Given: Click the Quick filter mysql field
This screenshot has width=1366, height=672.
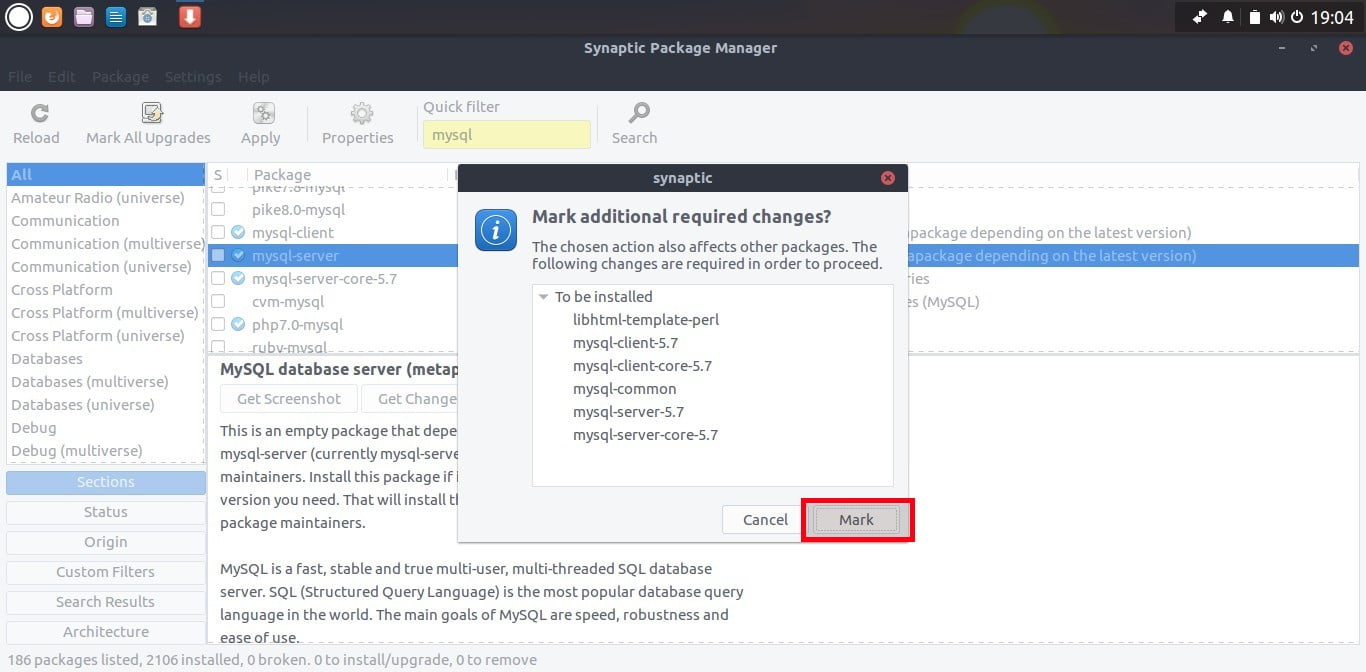Looking at the screenshot, I should [x=506, y=135].
